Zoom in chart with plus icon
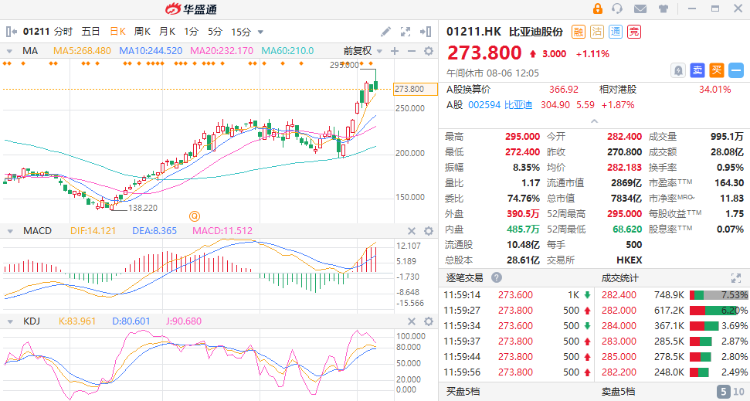This screenshot has width=750, height=401. click(x=395, y=51)
